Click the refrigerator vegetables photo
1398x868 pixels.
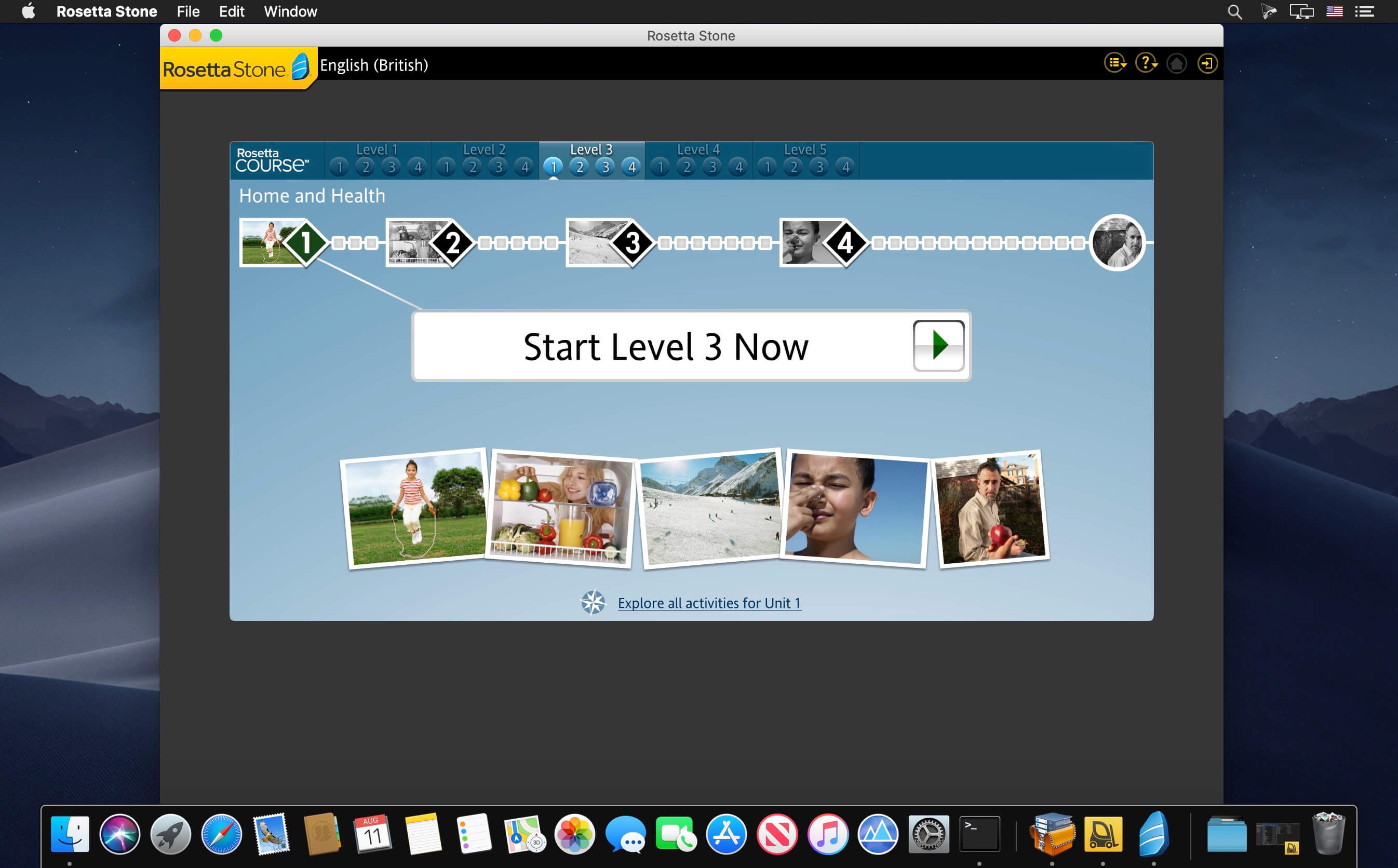point(560,509)
